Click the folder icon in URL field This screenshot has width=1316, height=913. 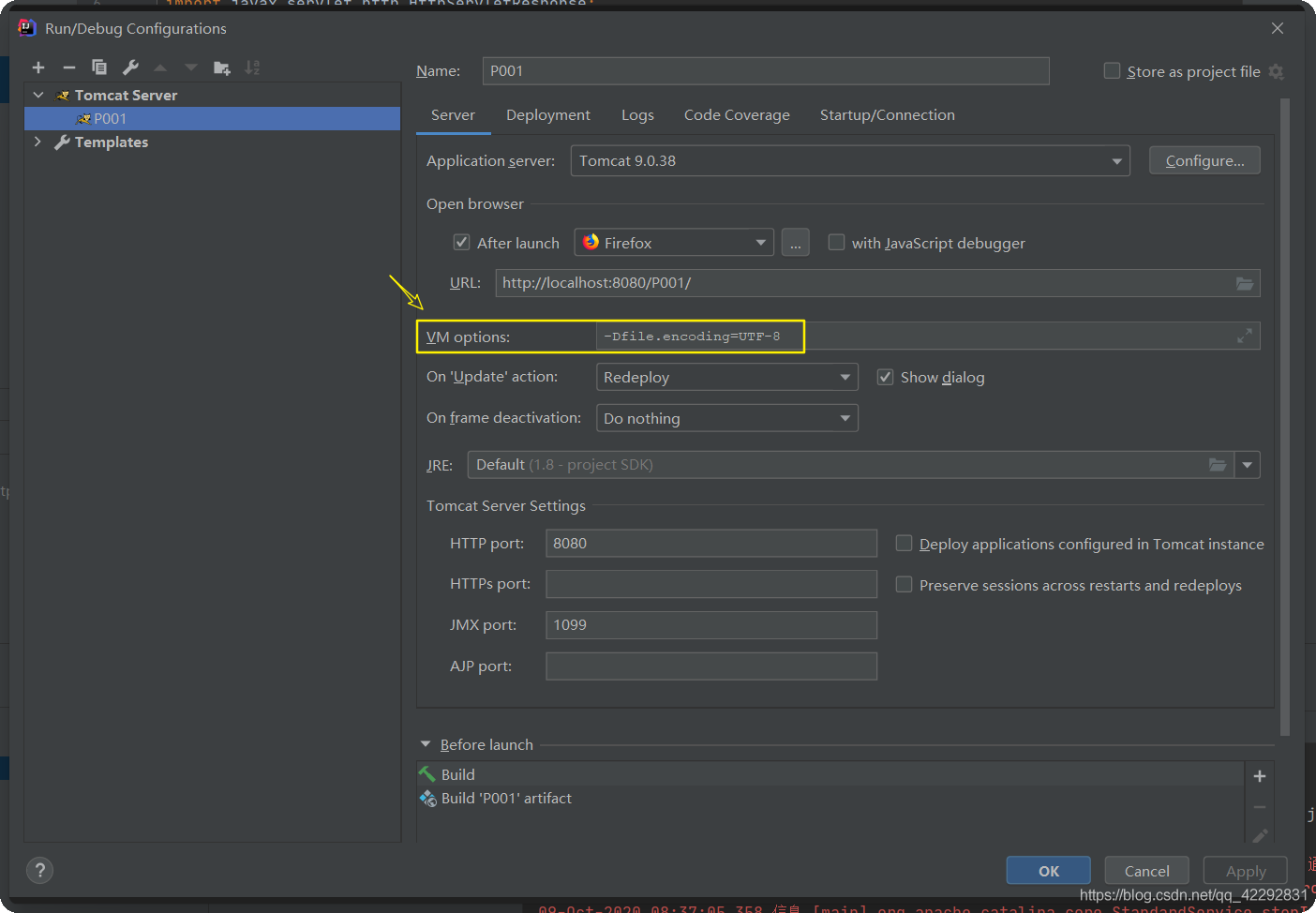[1244, 283]
